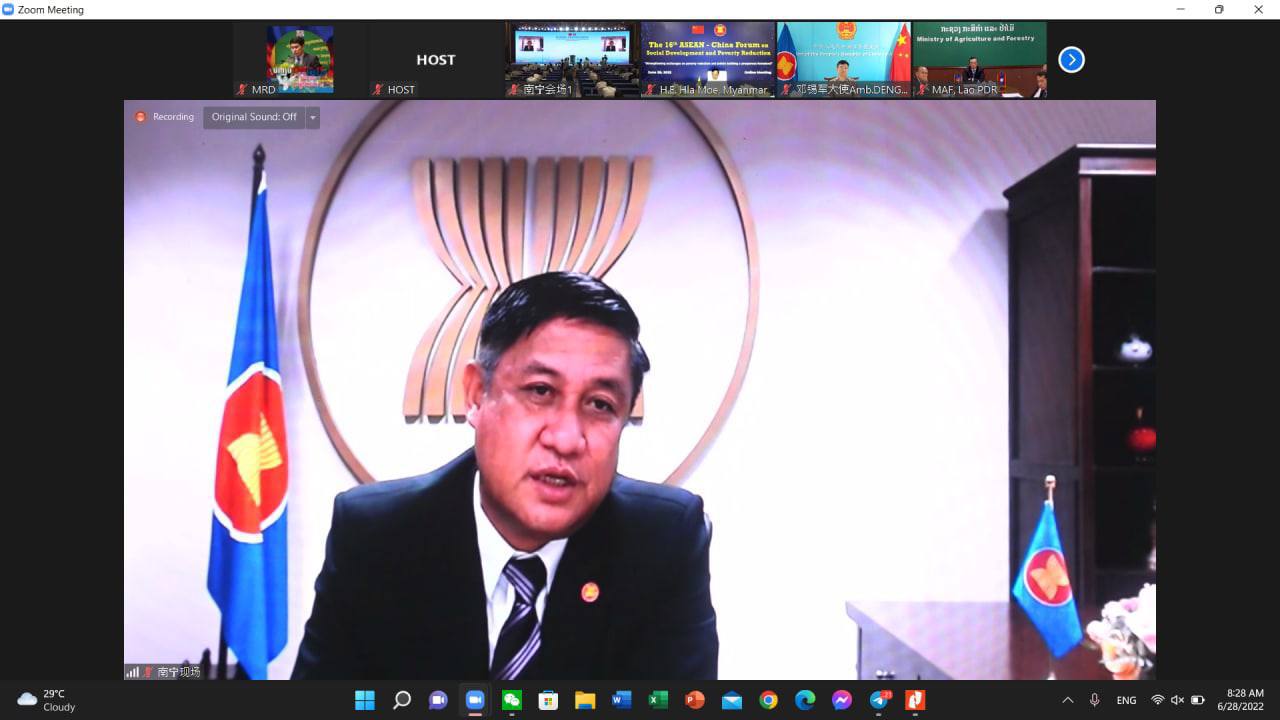Open the Teams Chat taskbar icon
Viewport: 1280px width, 720px height.
click(x=438, y=700)
